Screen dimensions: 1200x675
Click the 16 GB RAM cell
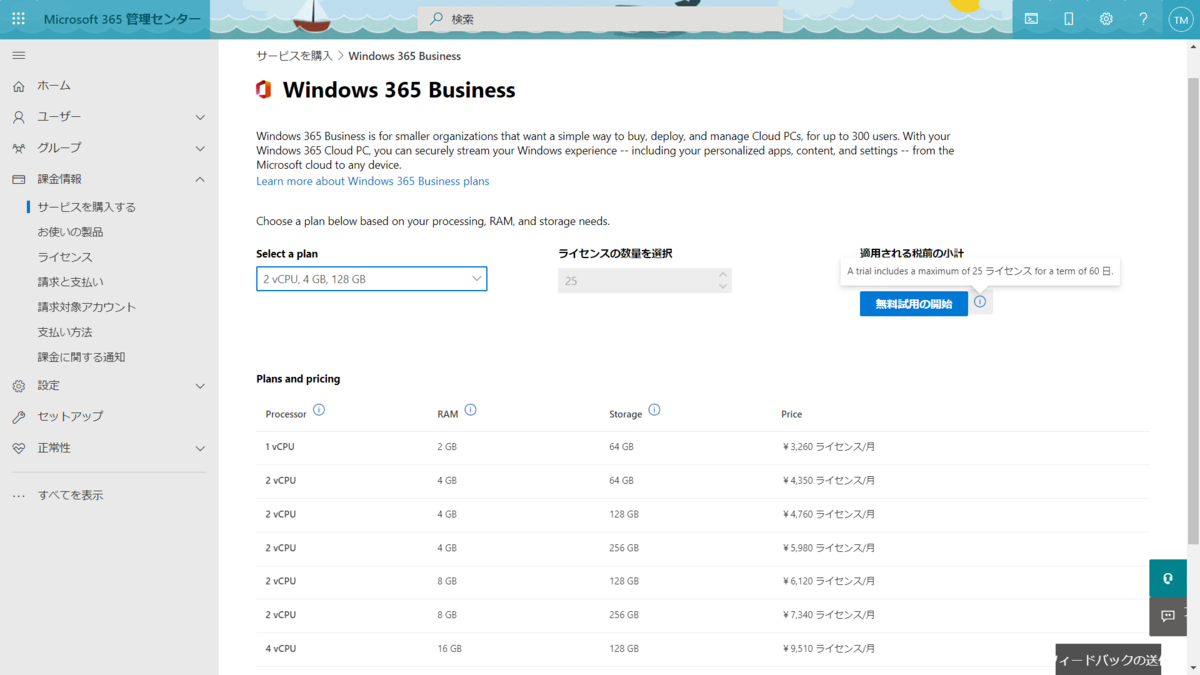tap(449, 649)
